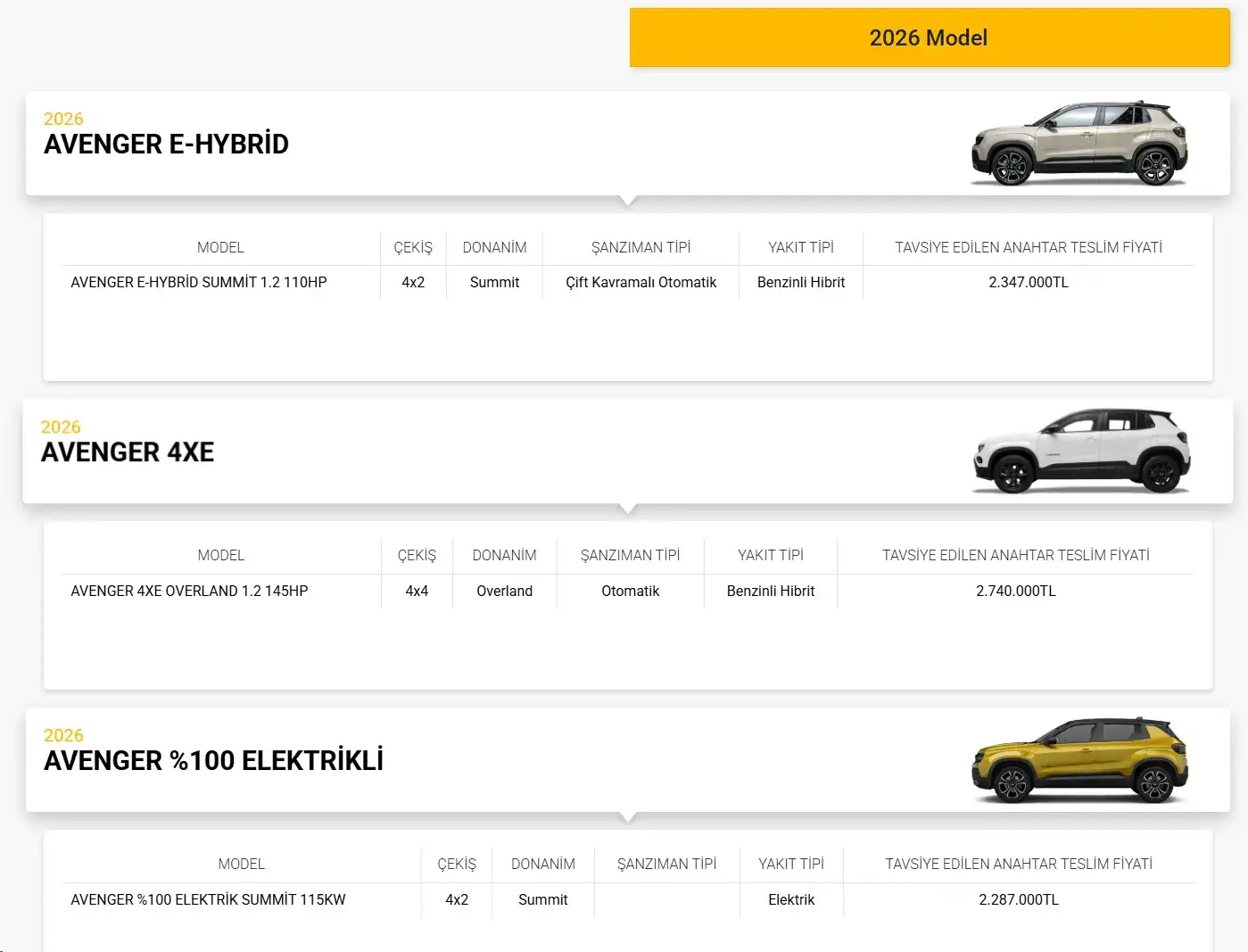Click MODEL column header in E-Hybrid table
1248x952 pixels.
[x=220, y=247]
